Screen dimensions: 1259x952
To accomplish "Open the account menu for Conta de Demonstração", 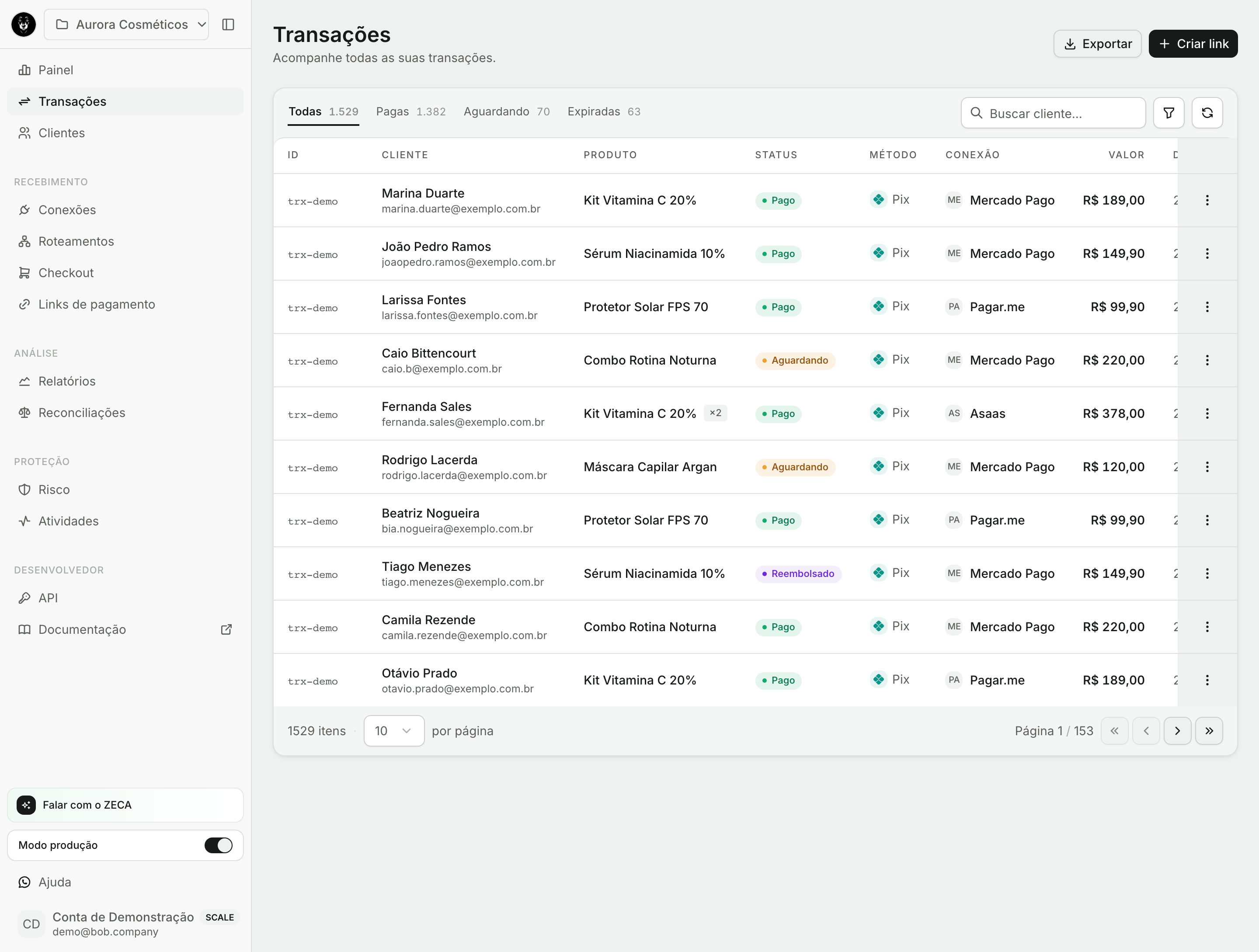I will [x=125, y=924].
